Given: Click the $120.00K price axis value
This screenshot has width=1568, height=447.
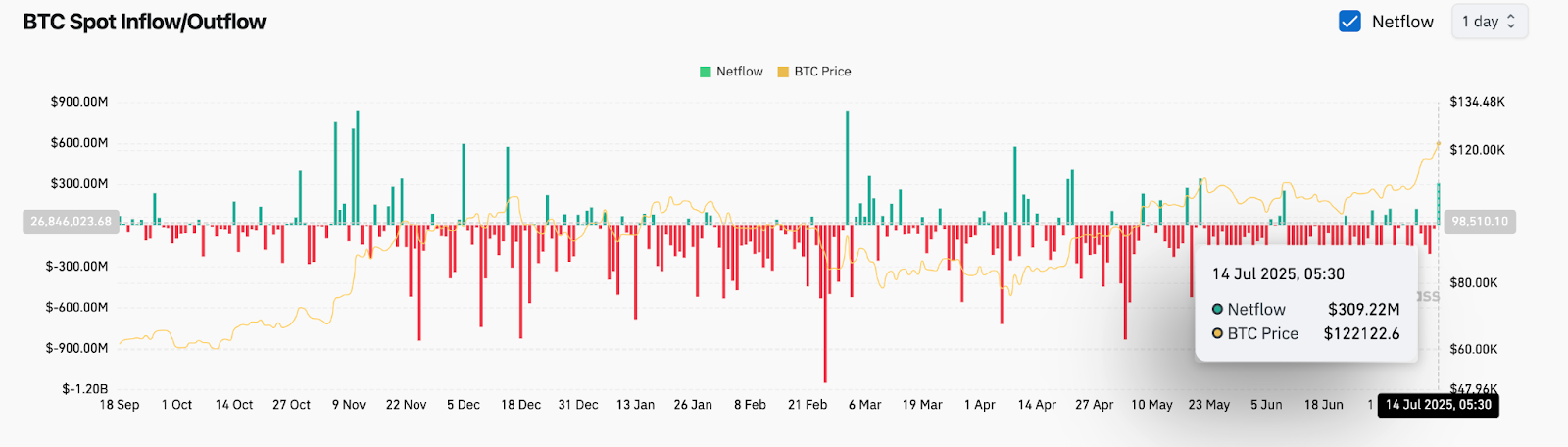Looking at the screenshot, I should (x=1478, y=150).
